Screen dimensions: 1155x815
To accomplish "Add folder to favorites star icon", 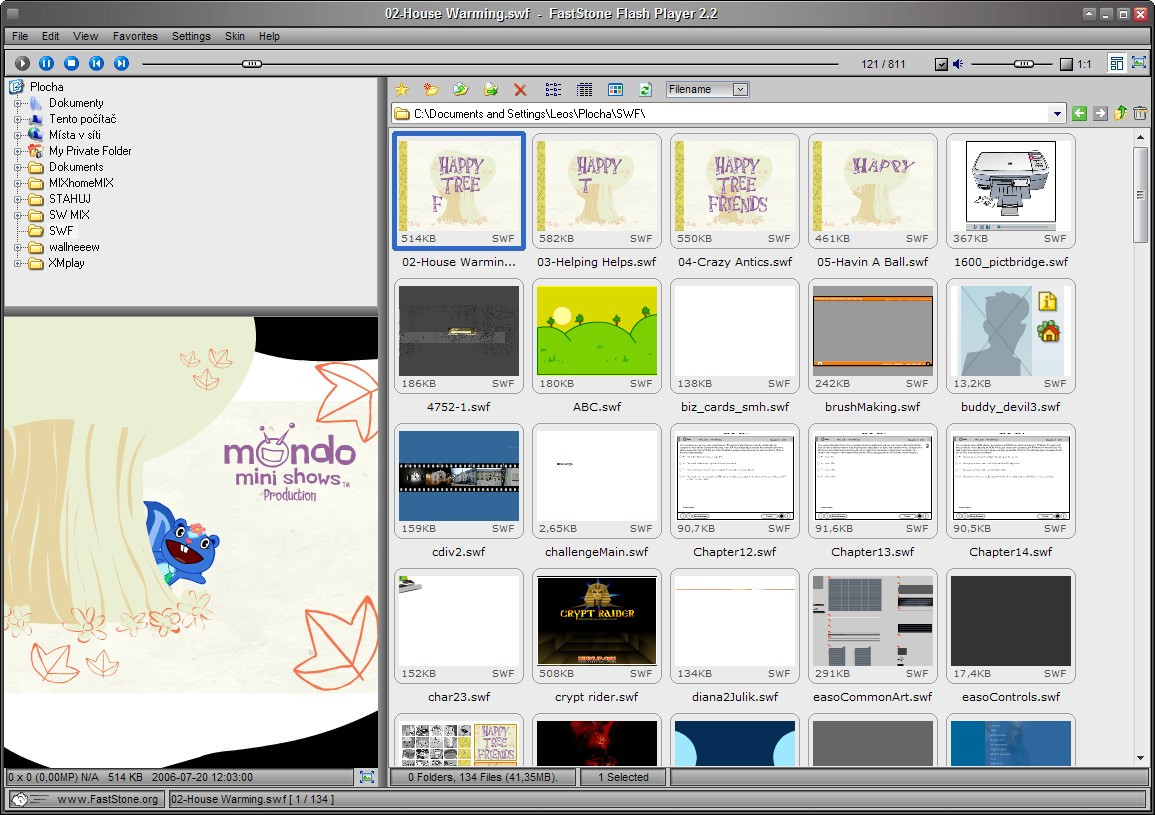I will point(401,89).
